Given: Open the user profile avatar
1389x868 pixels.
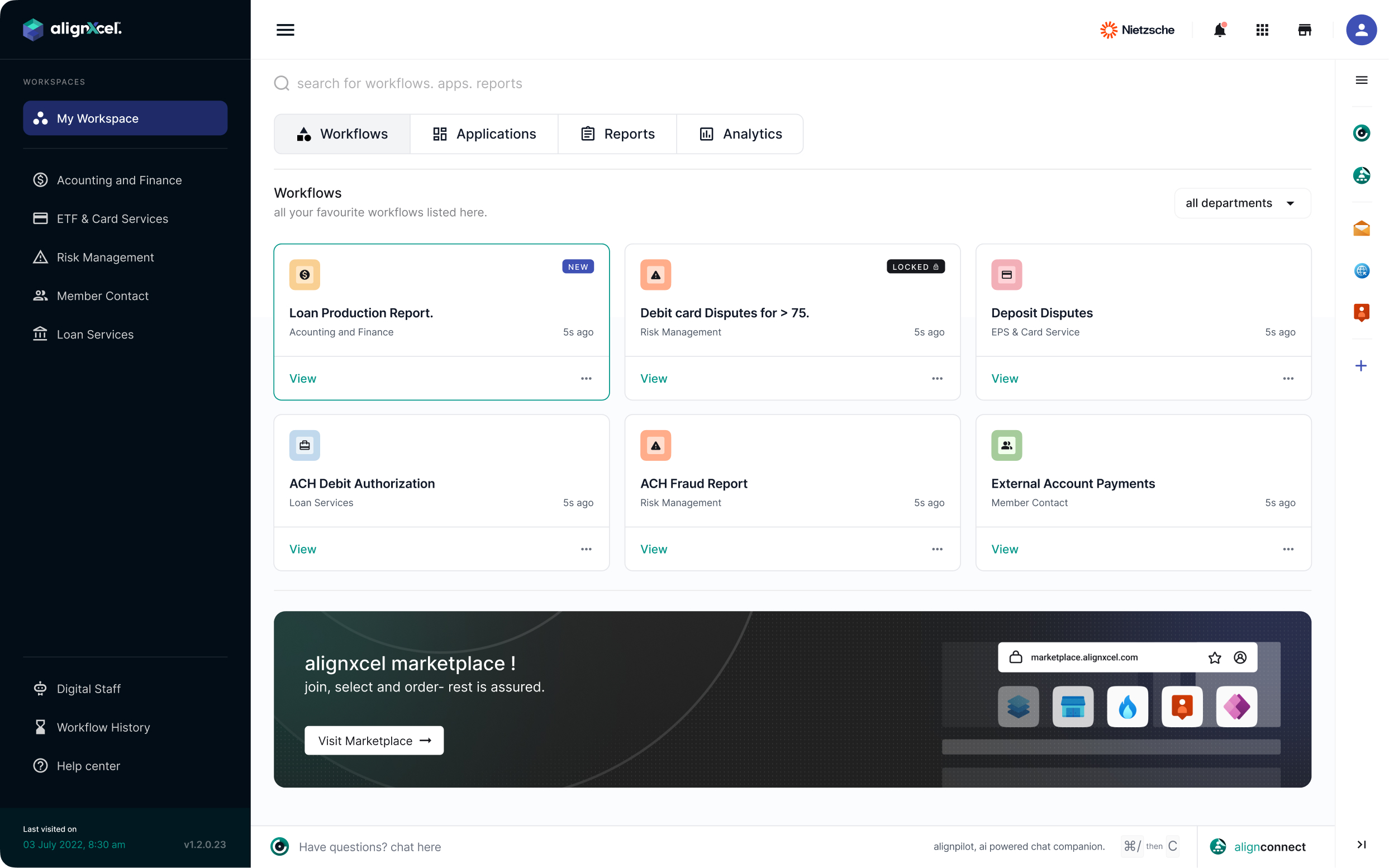Looking at the screenshot, I should (1361, 30).
